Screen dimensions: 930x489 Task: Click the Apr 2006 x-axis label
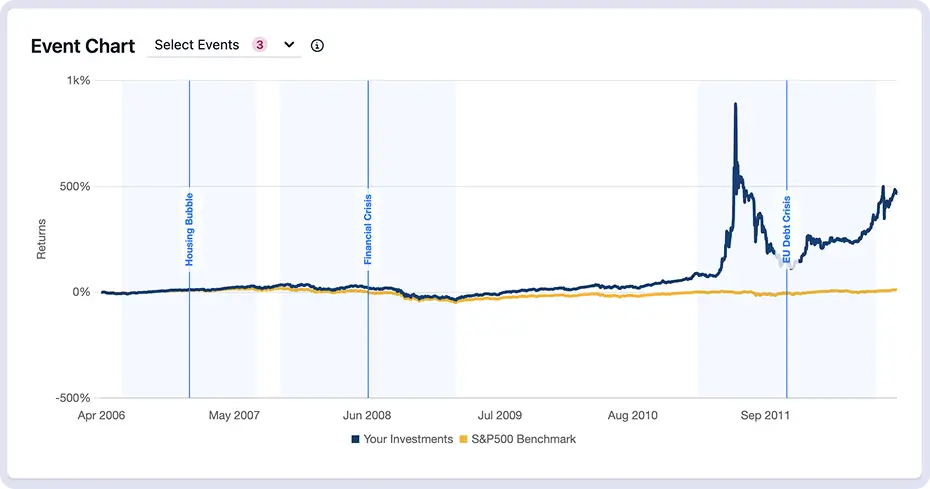101,414
